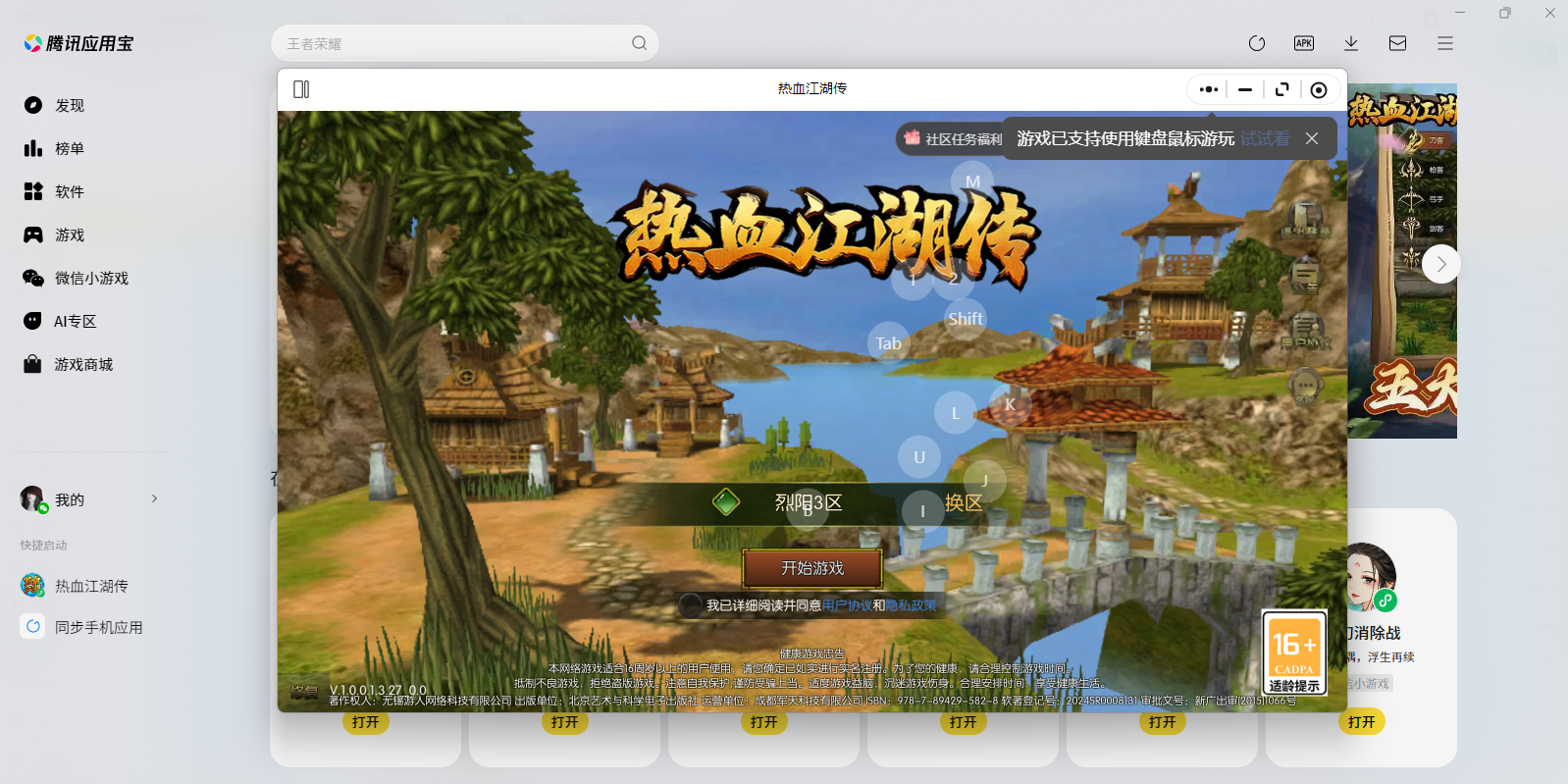Open the 游戏商城 game store bag icon
Viewport: 1568px width, 784px height.
tap(33, 364)
